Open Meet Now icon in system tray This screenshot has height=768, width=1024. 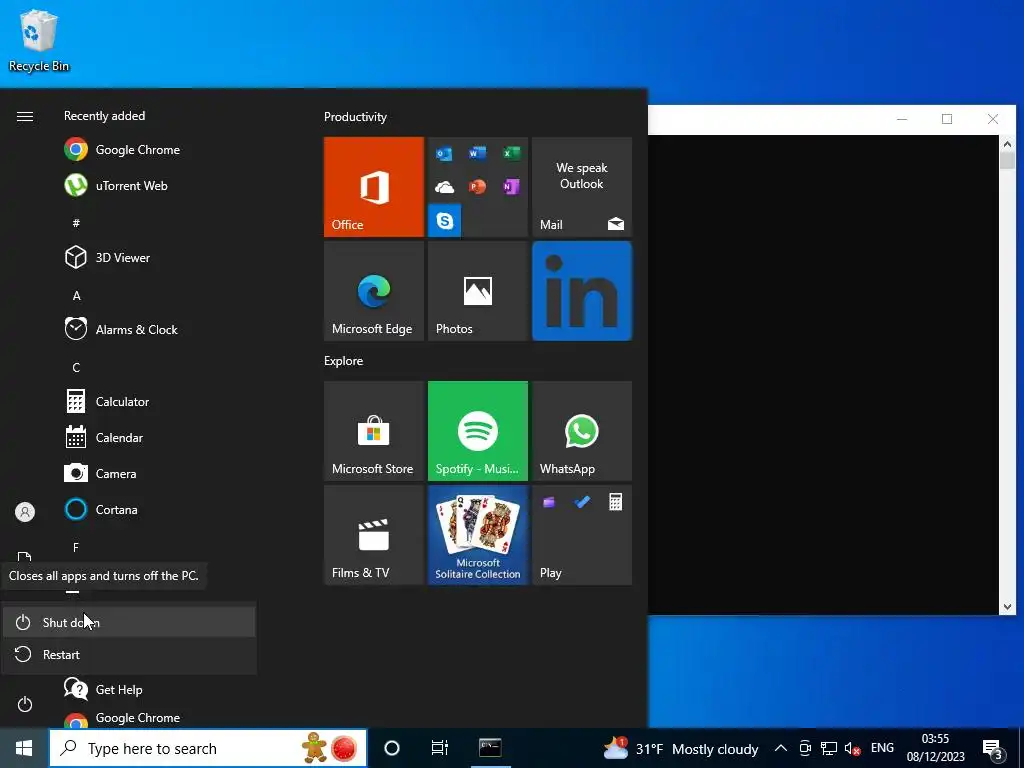[x=805, y=748]
